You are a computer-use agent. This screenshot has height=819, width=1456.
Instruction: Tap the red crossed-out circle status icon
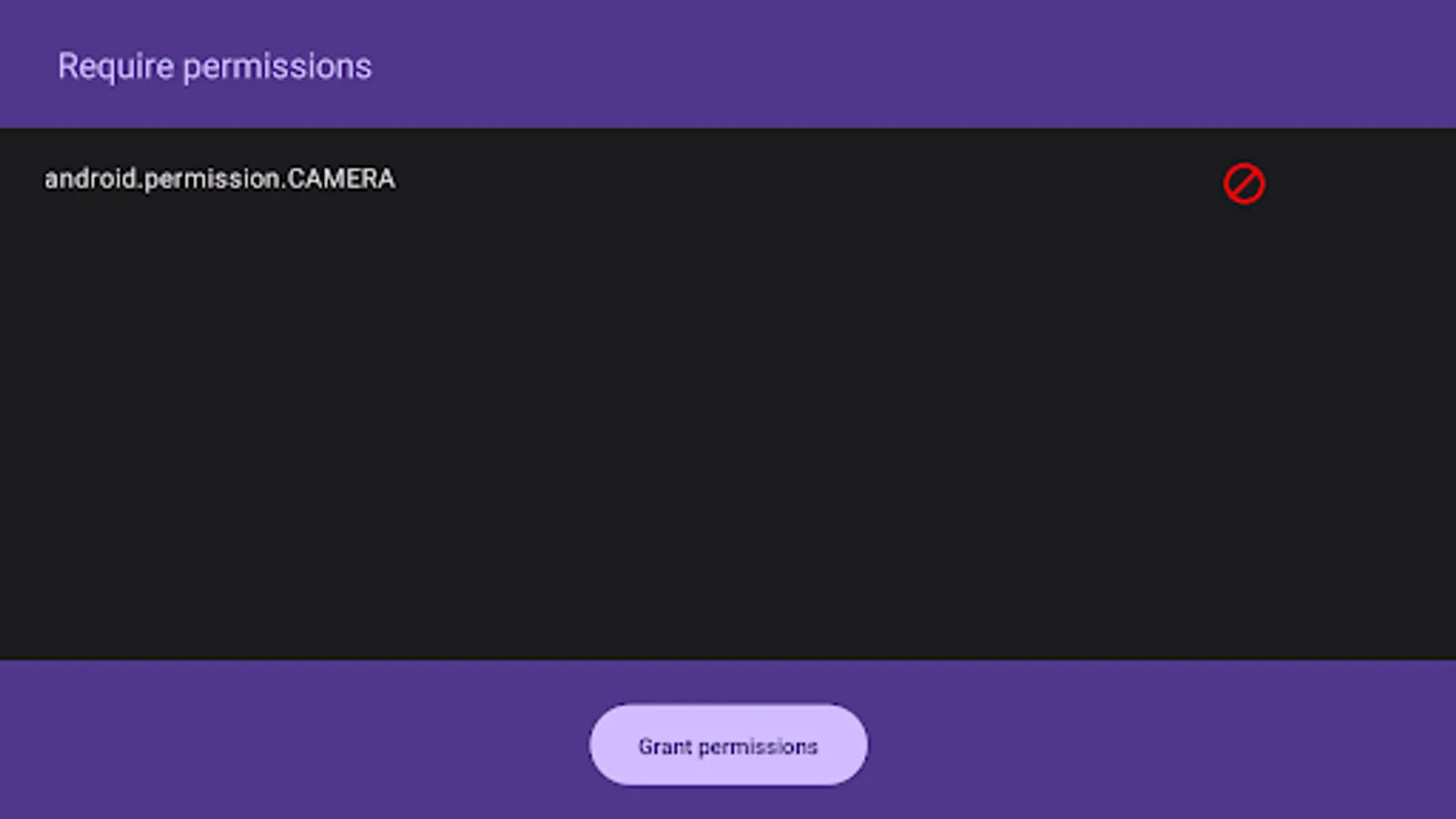[x=1244, y=184]
